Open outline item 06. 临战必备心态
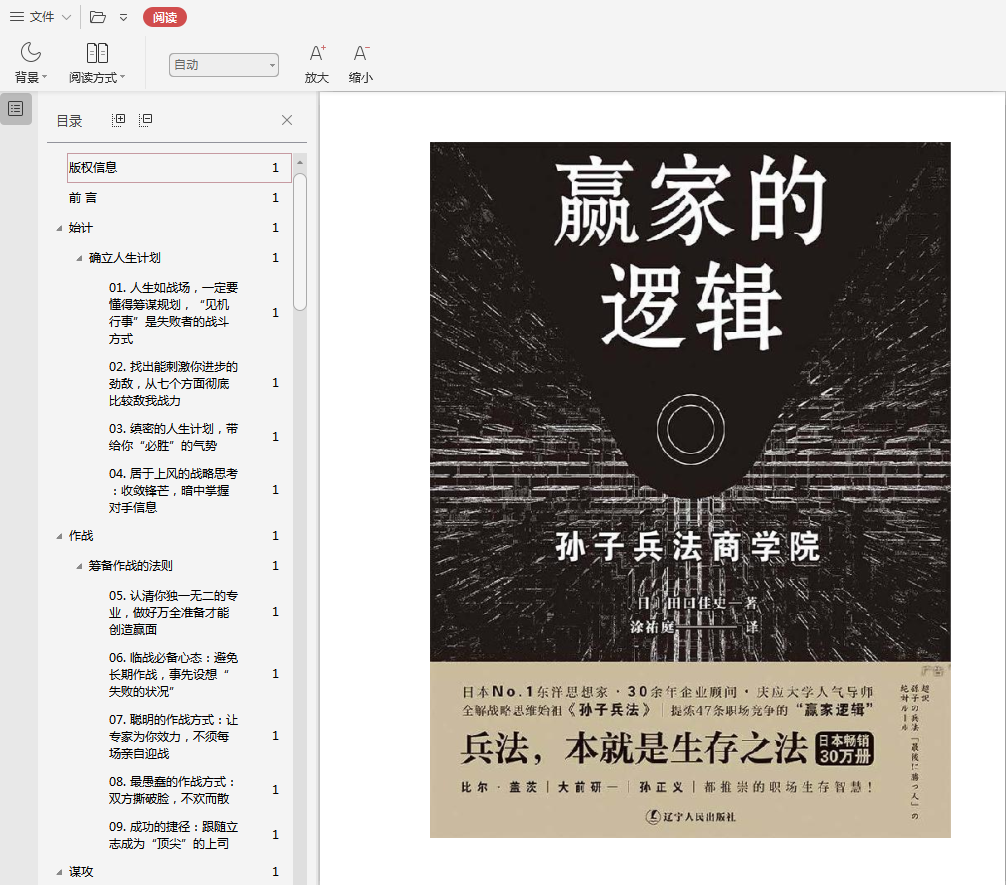Viewport: 1006px width, 885px height. 173,674
